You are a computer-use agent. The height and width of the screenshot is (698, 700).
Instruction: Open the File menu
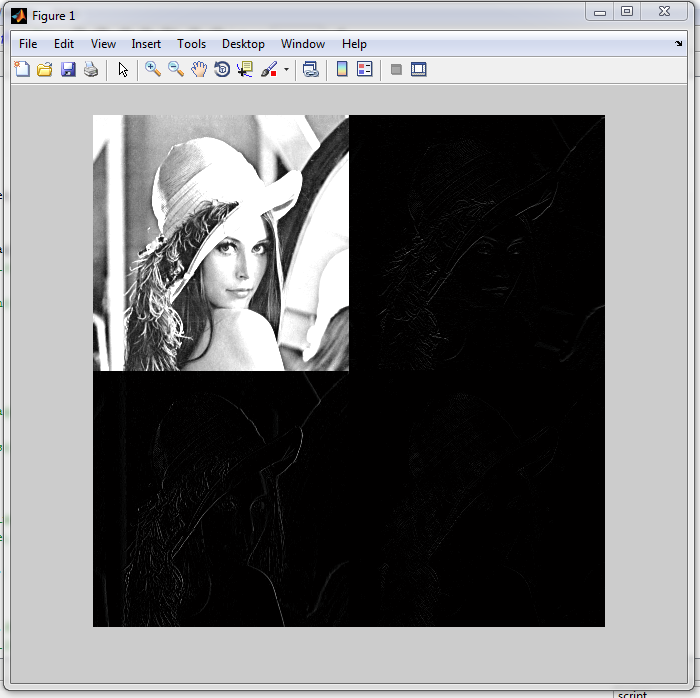pos(28,44)
